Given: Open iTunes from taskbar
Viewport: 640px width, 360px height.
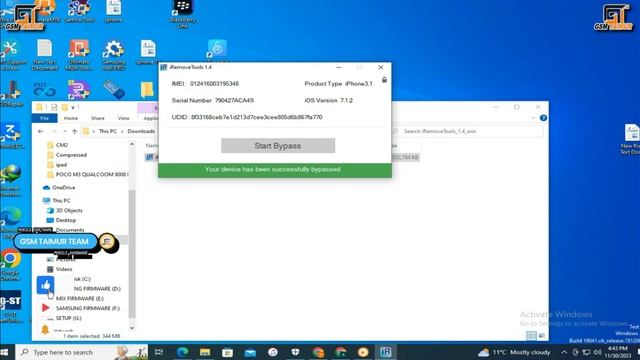Looking at the screenshot, I should tap(273, 352).
